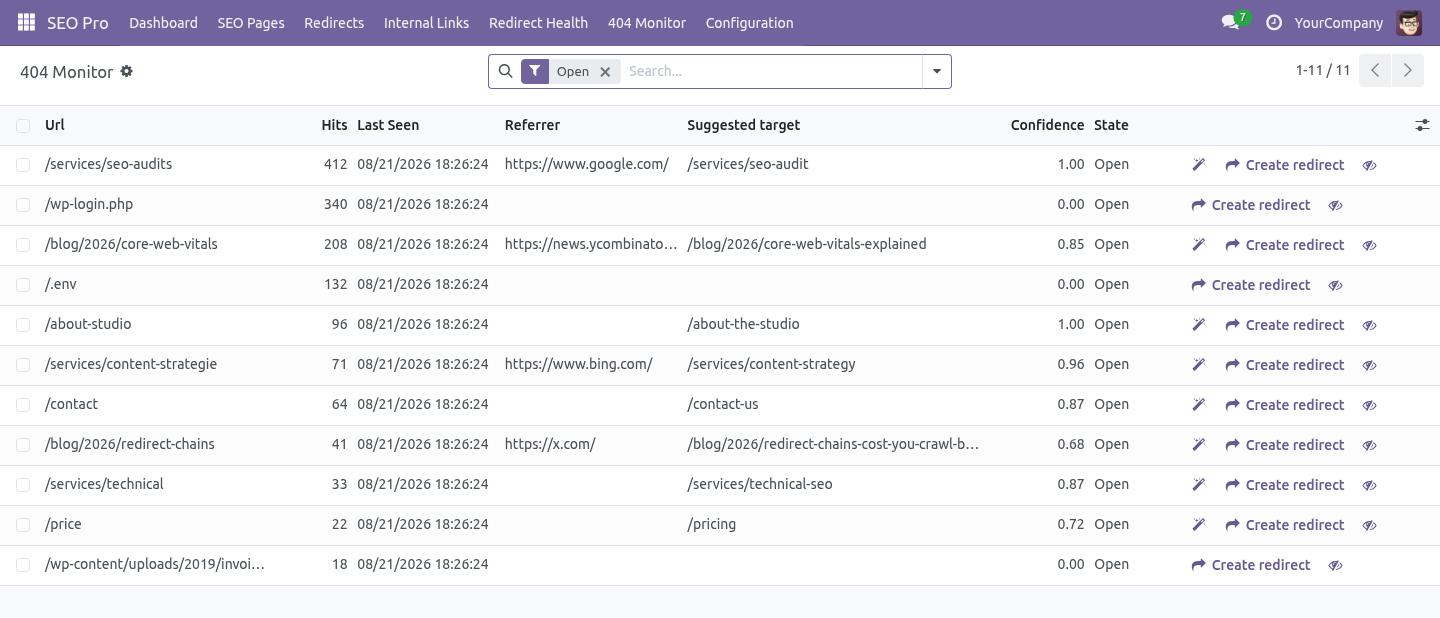This screenshot has height=618, width=1440.
Task: Open the Configuration menu
Action: (749, 22)
